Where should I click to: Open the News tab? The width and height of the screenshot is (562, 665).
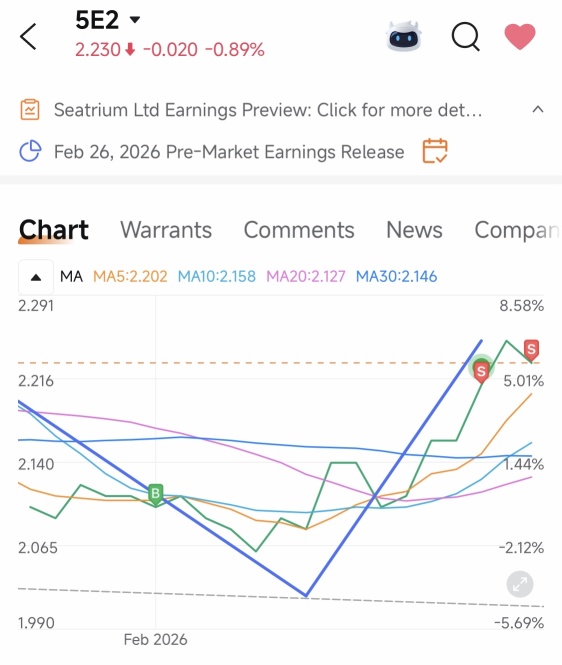[414, 230]
